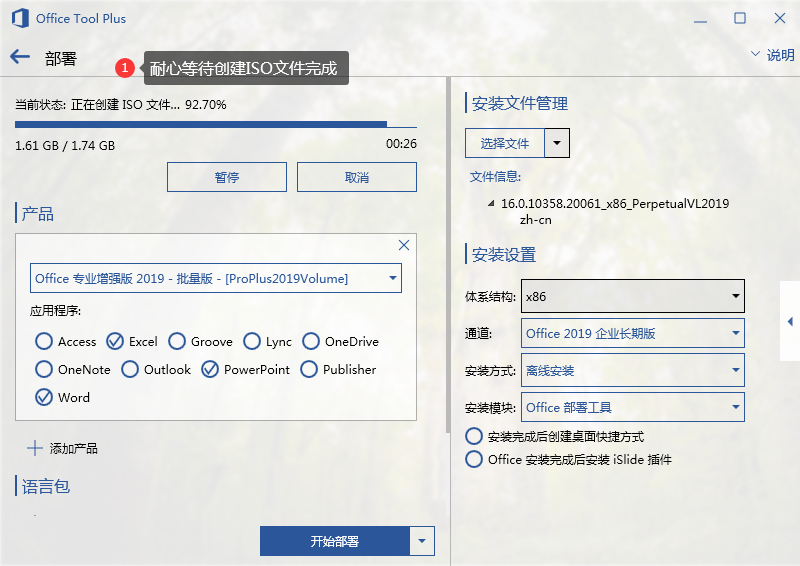Click the plus icon to add product

coord(35,448)
